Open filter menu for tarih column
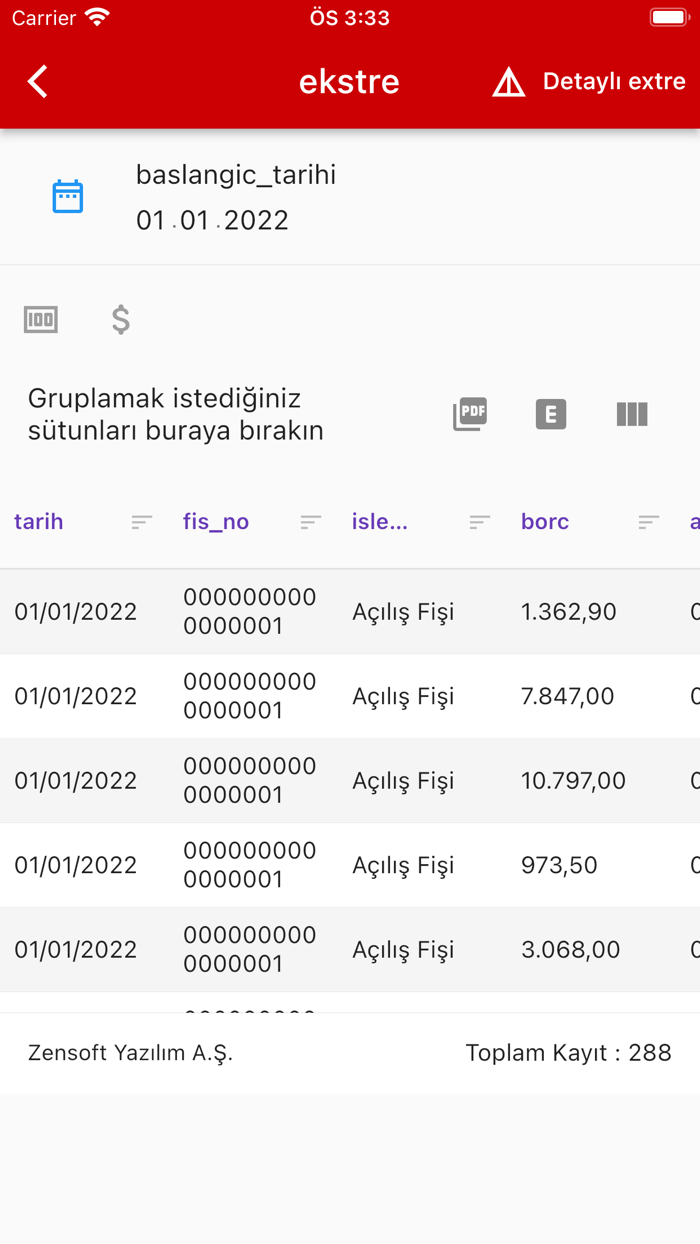The image size is (700, 1244). [x=142, y=522]
